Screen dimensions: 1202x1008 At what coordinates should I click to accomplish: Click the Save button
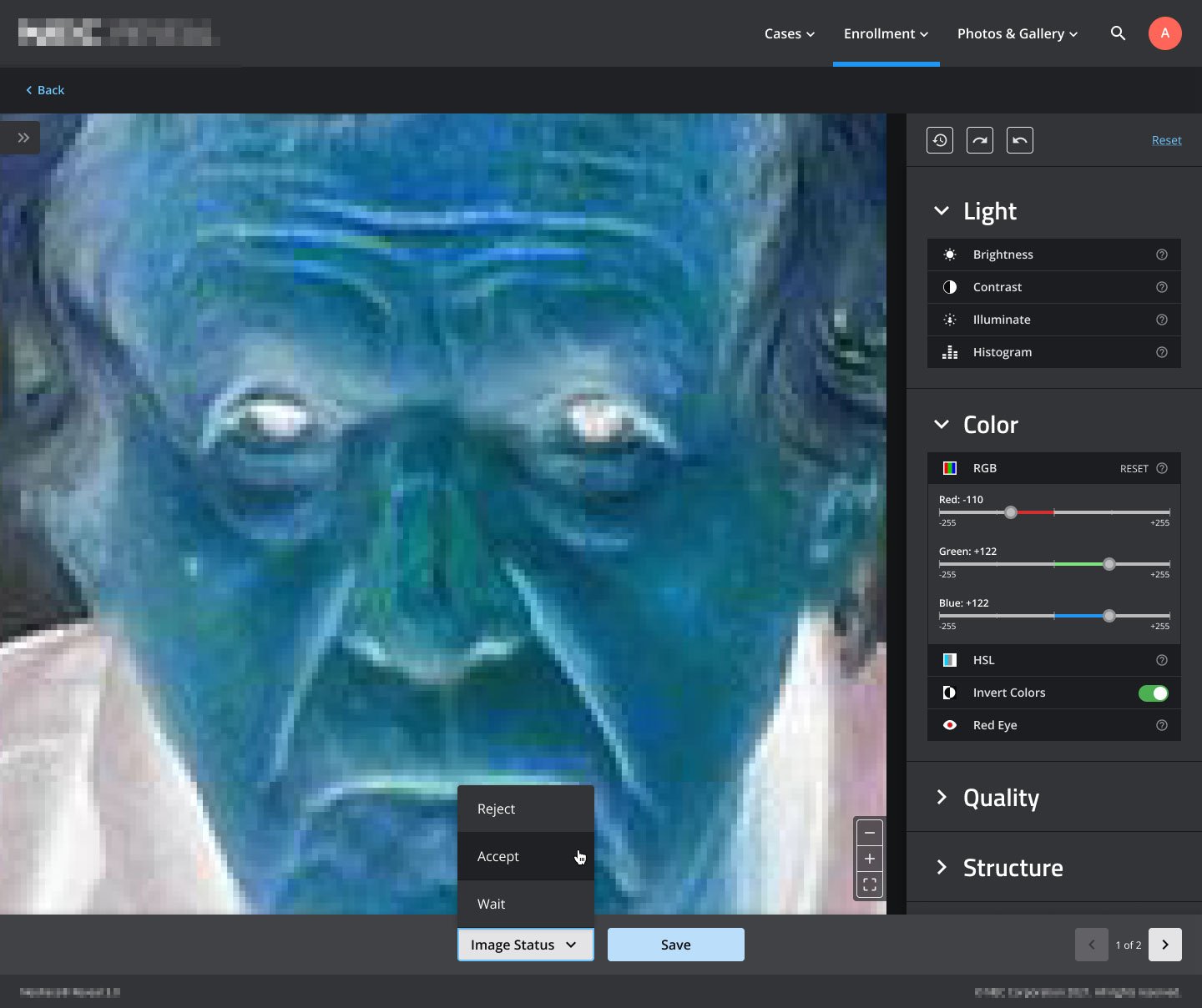(676, 945)
